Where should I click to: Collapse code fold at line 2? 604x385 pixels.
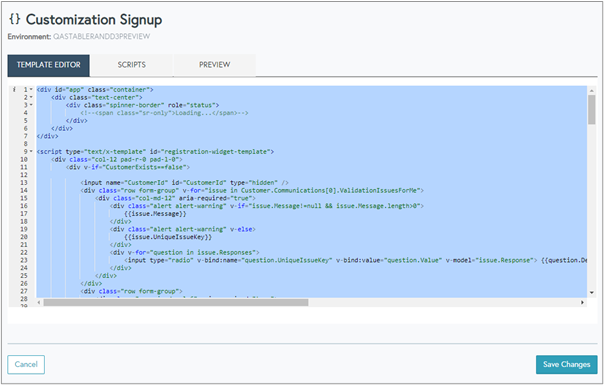(31, 97)
